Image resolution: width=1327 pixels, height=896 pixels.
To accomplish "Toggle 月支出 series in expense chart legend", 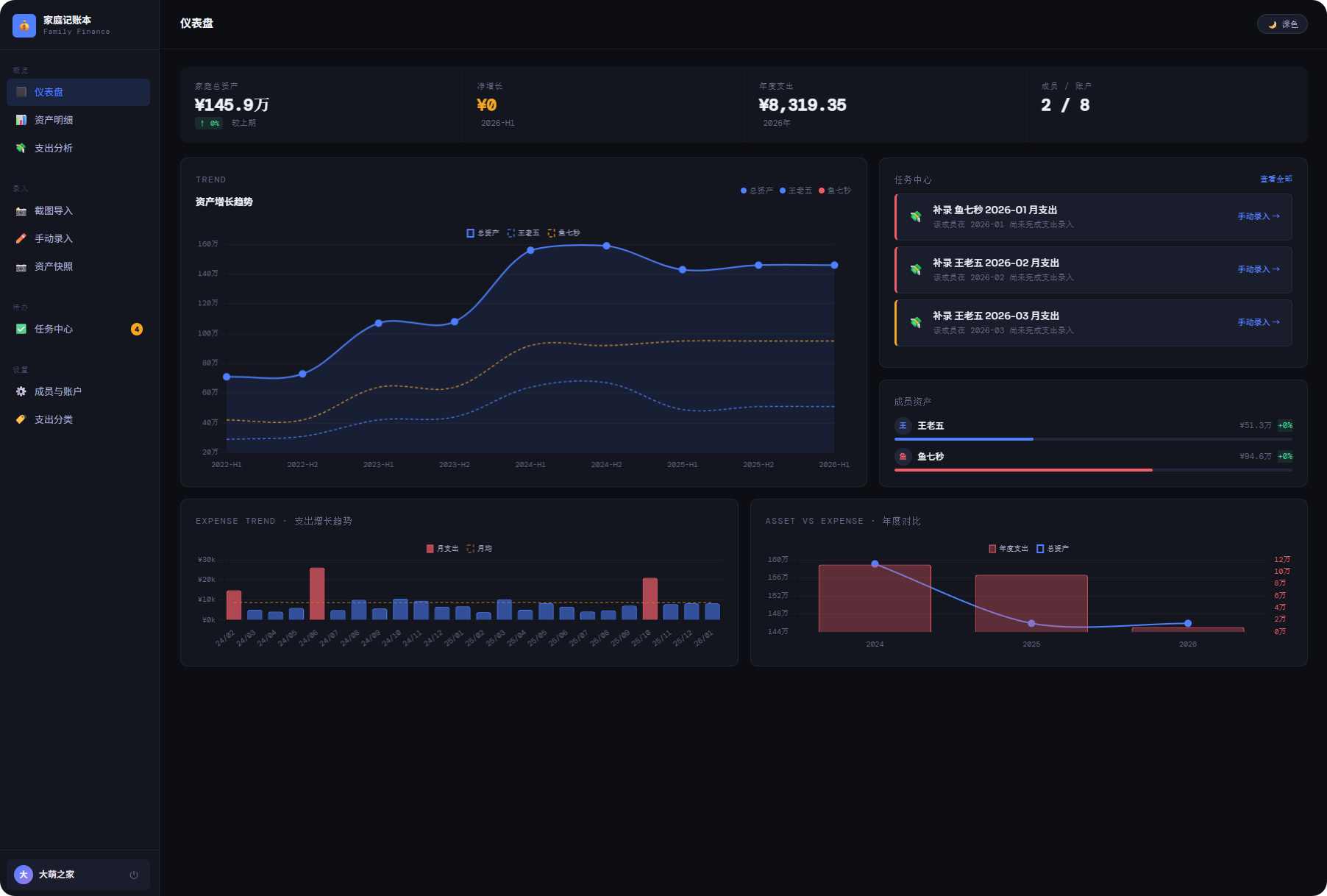I will [442, 549].
